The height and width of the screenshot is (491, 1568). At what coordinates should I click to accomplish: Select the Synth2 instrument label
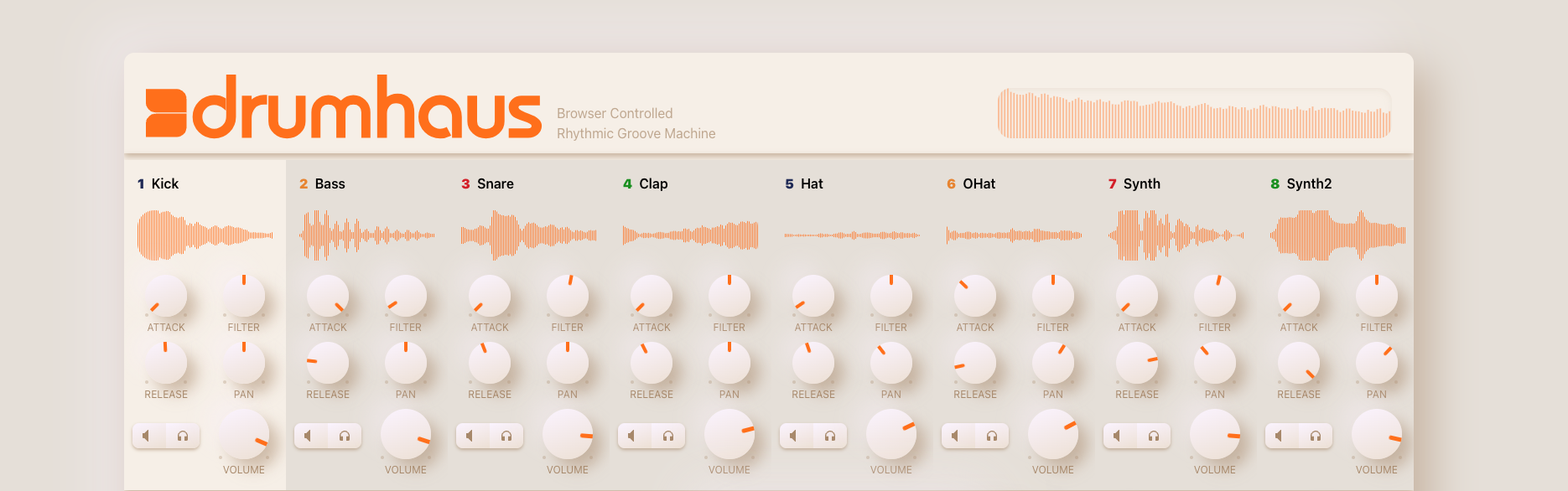(x=1301, y=183)
